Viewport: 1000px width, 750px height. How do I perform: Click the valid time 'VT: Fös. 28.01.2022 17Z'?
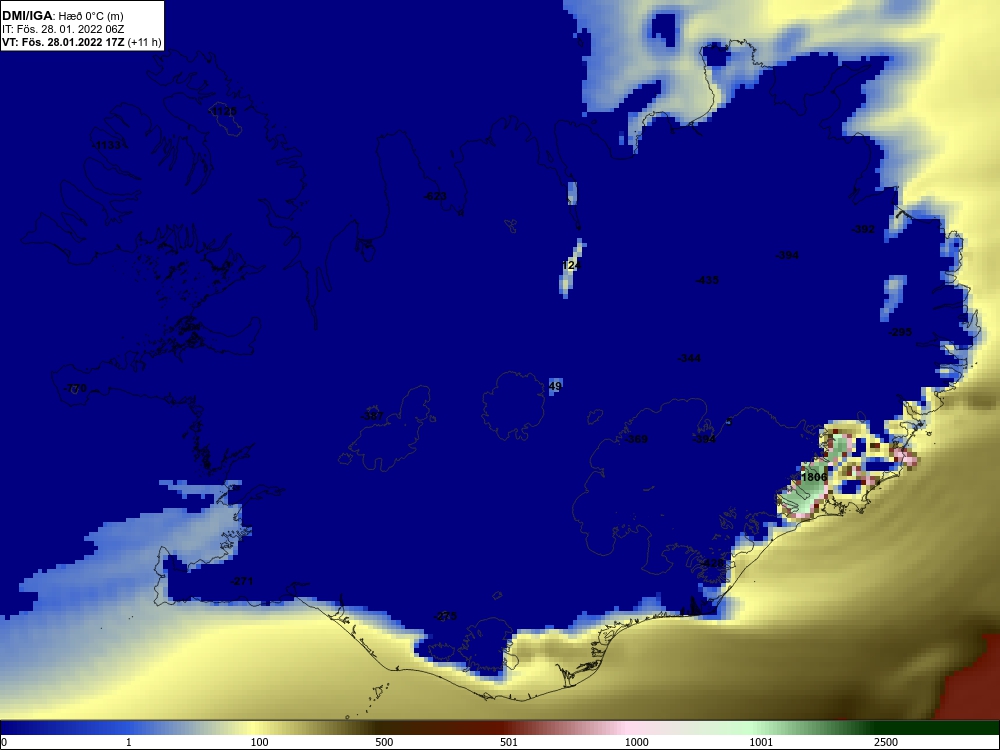click(63, 43)
